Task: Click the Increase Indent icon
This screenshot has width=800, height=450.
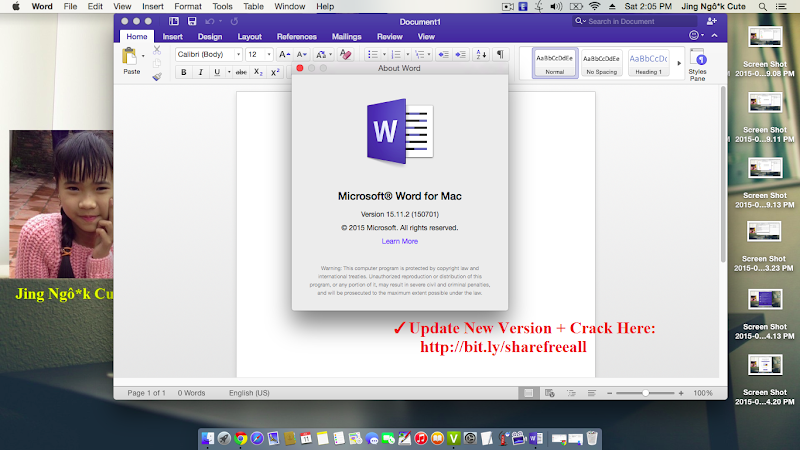Action: [x=461, y=54]
